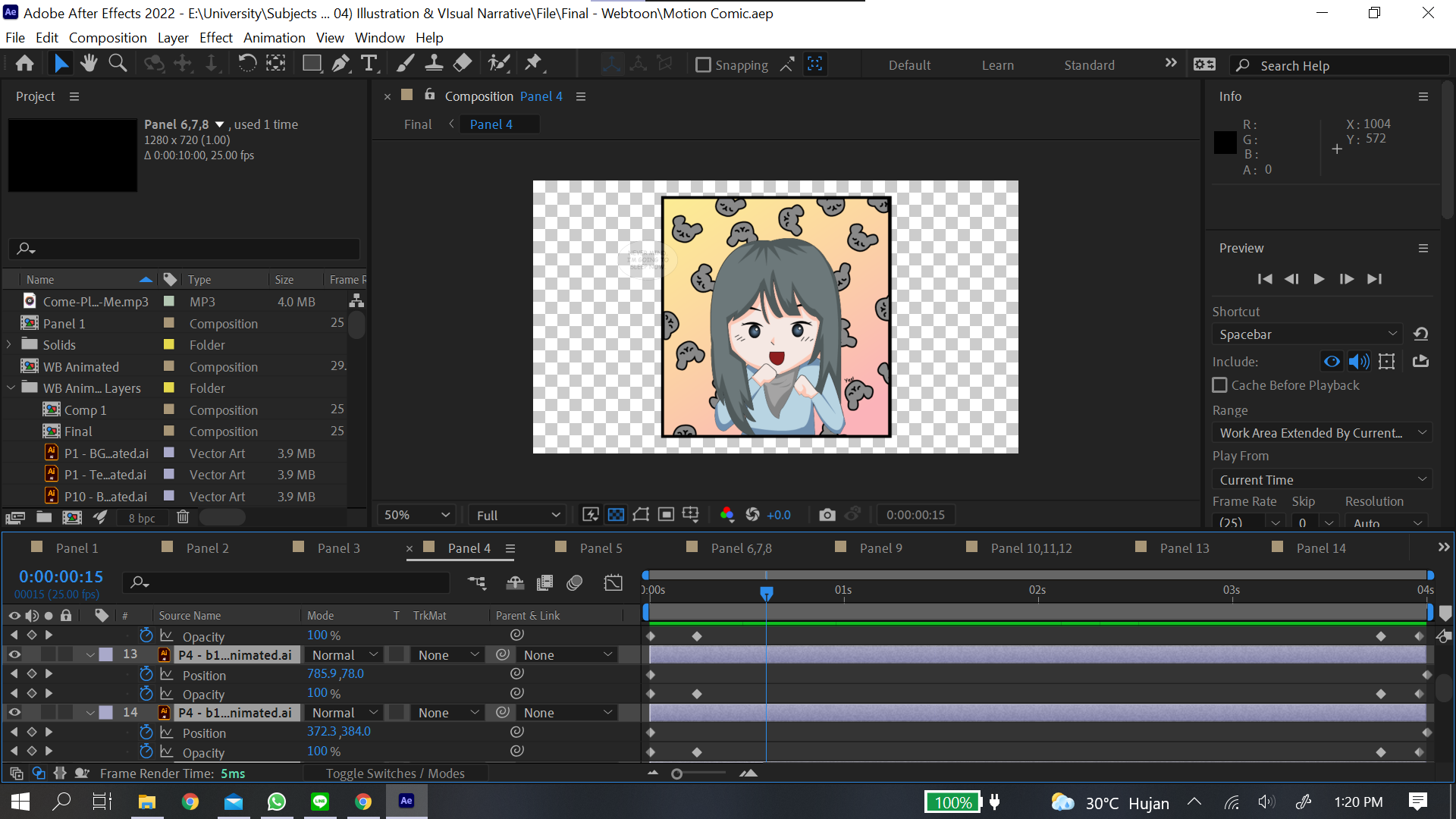Open Chrome from the Windows taskbar
1456x819 pixels.
190,802
